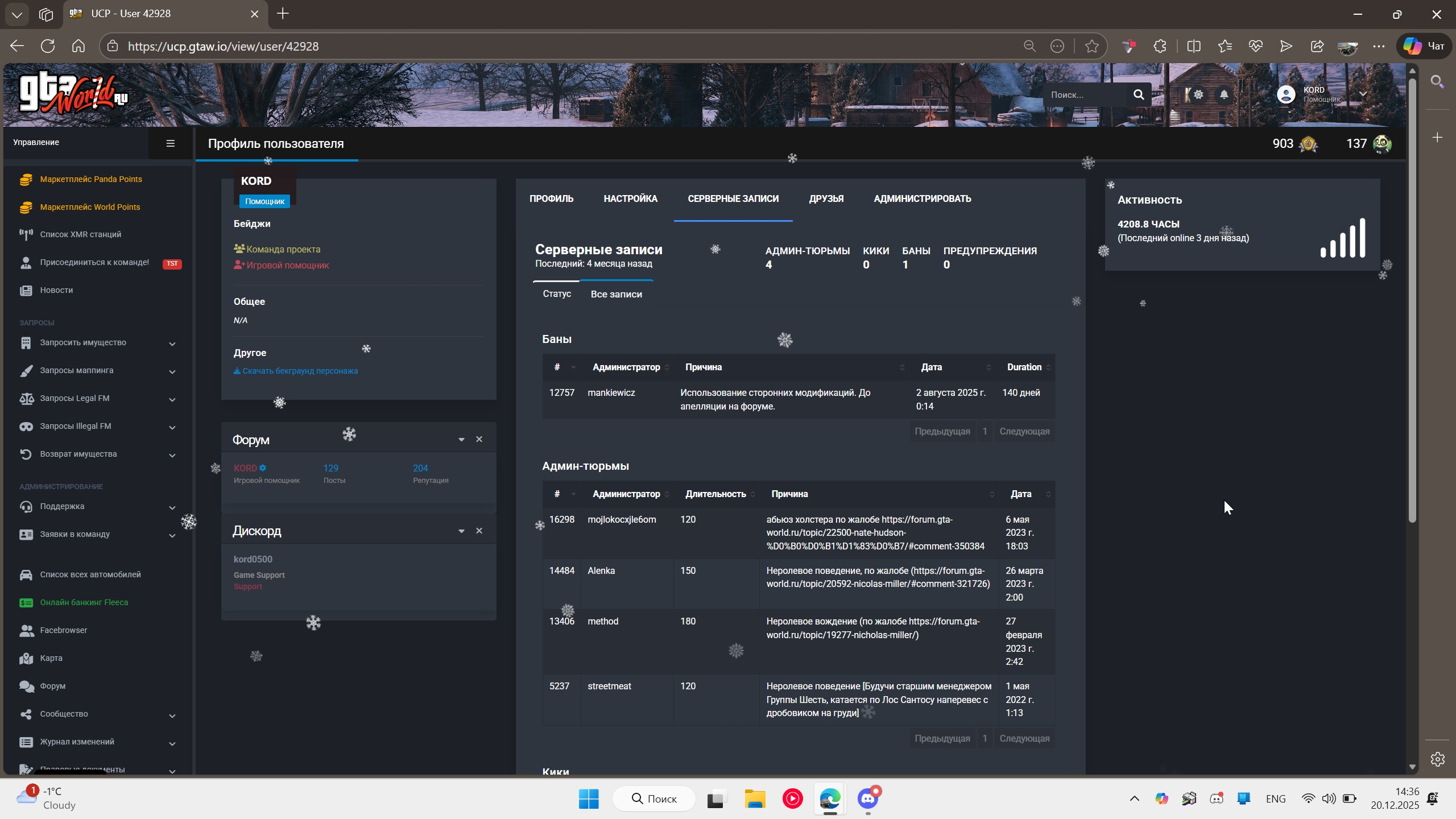This screenshot has width=1456, height=819.
Task: Click the search magnifier icon in header
Action: pyautogui.click(x=1139, y=94)
